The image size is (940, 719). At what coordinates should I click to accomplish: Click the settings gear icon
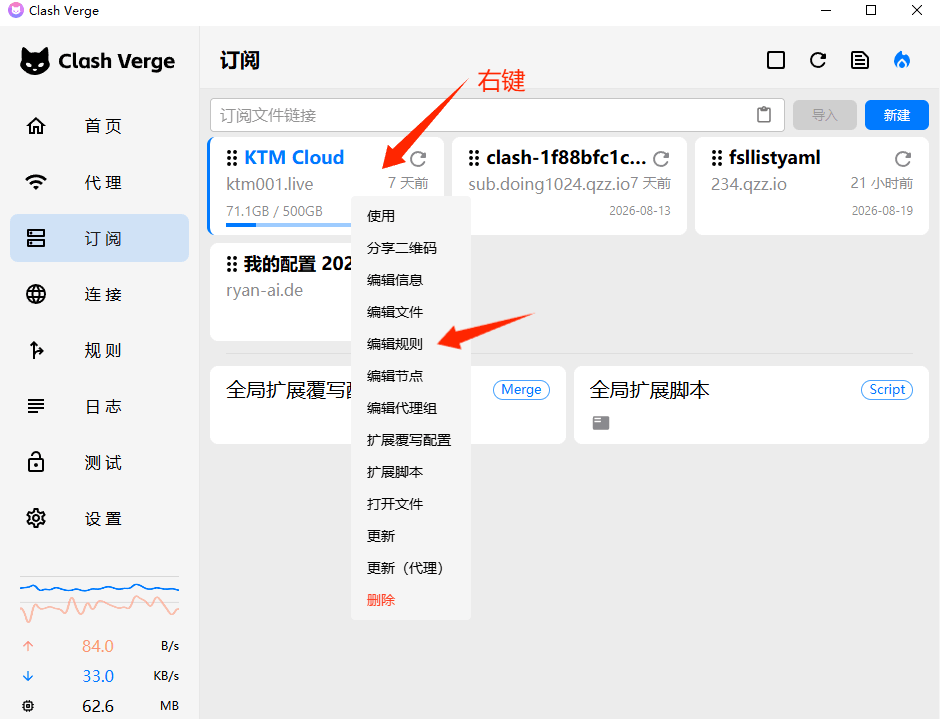click(x=36, y=518)
